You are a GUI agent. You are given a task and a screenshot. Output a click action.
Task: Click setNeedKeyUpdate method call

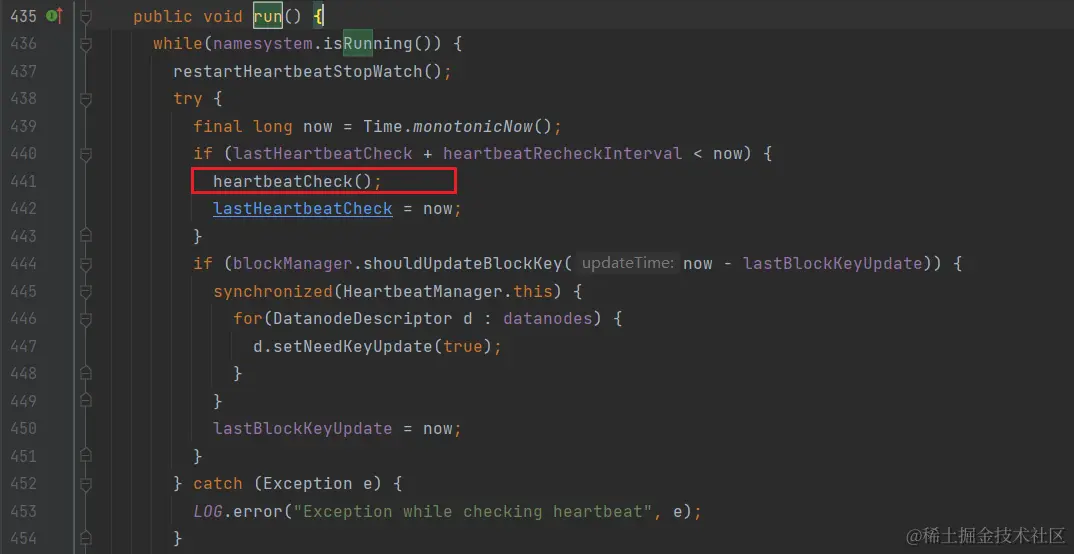[353, 347]
